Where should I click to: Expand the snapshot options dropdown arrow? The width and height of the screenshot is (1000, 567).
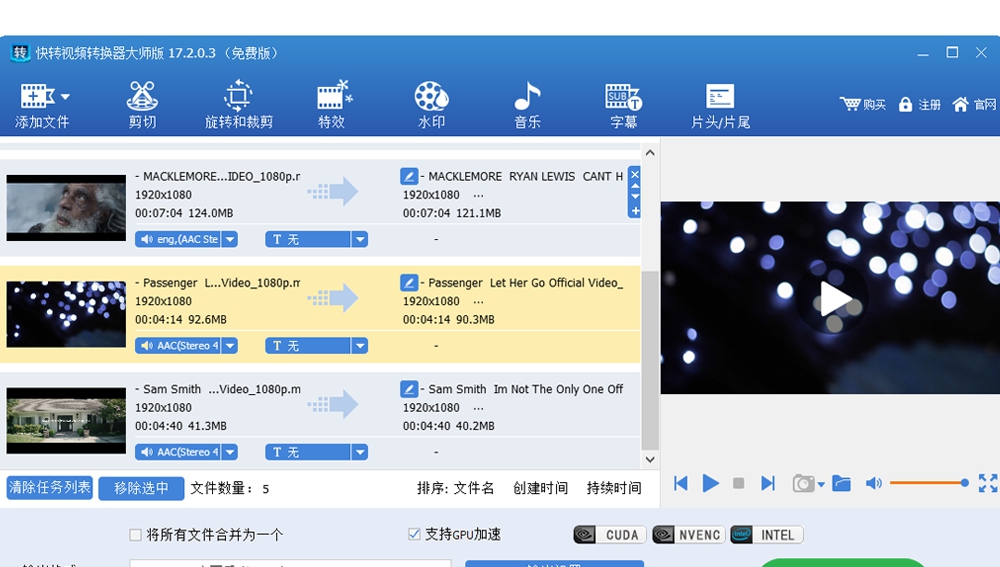pos(821,485)
